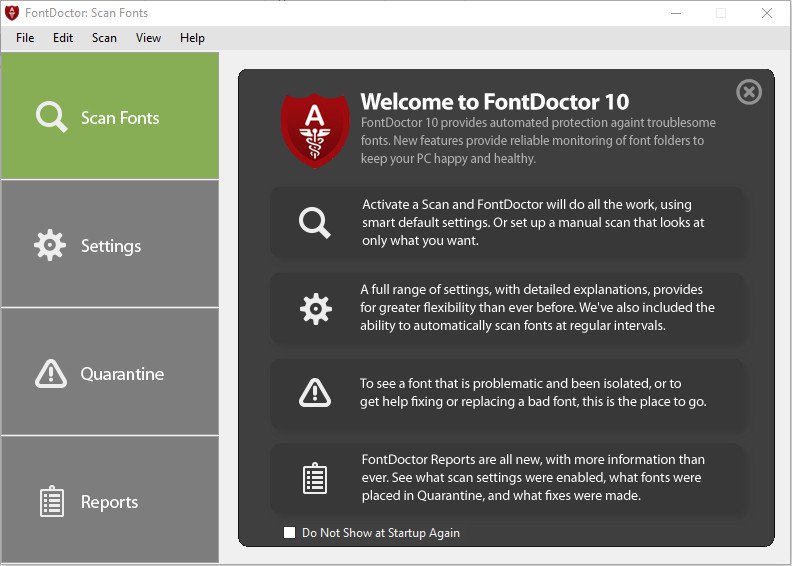This screenshot has height=566, width=792.
Task: Click the warning triangle icon beside Quarantine in sidebar
Action: tap(51, 374)
